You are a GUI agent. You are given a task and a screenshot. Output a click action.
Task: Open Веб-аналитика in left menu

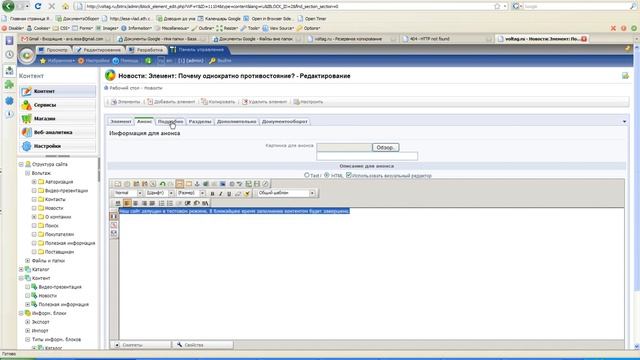58,132
